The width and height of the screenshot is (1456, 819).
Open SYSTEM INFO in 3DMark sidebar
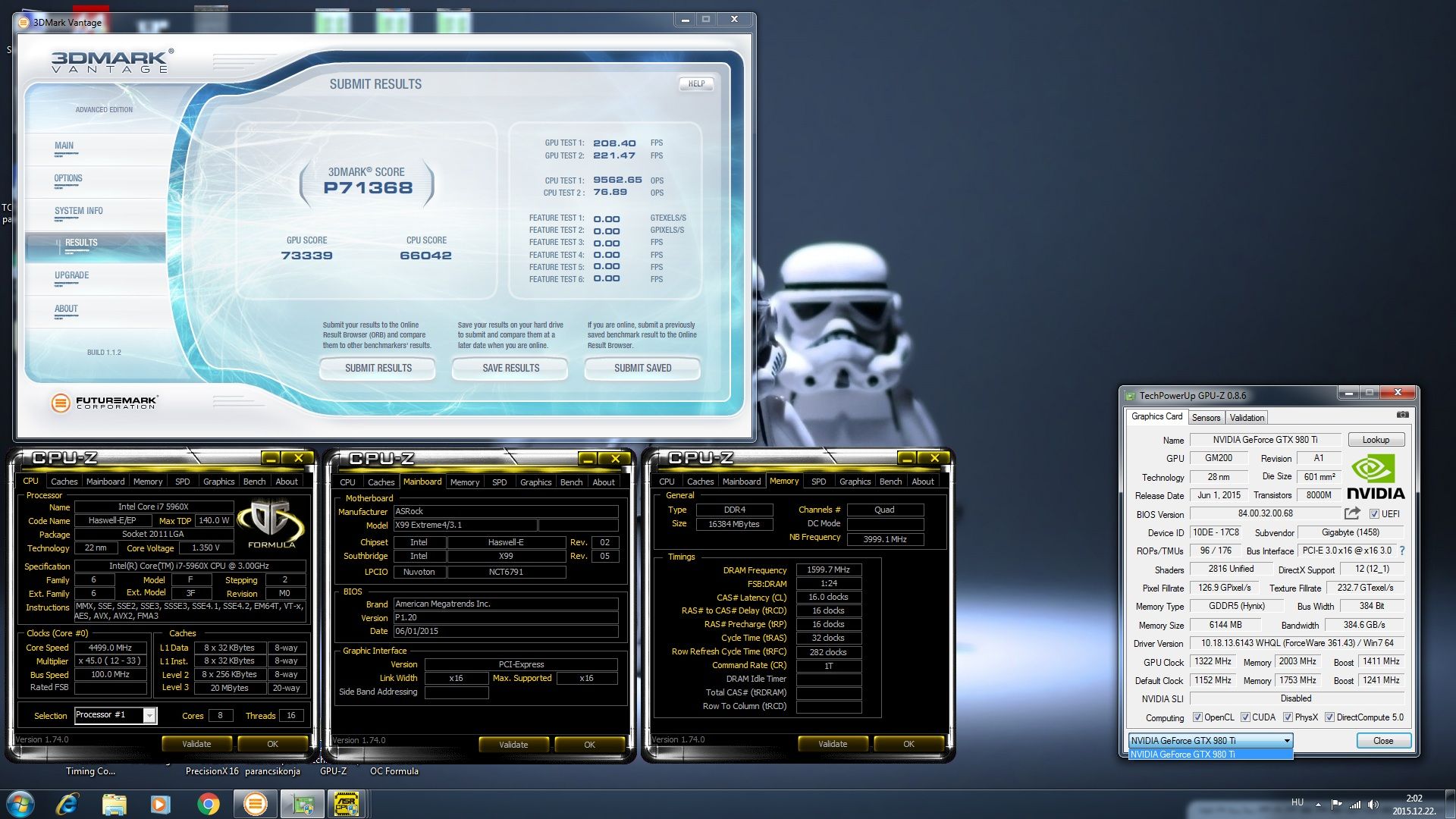79,212
